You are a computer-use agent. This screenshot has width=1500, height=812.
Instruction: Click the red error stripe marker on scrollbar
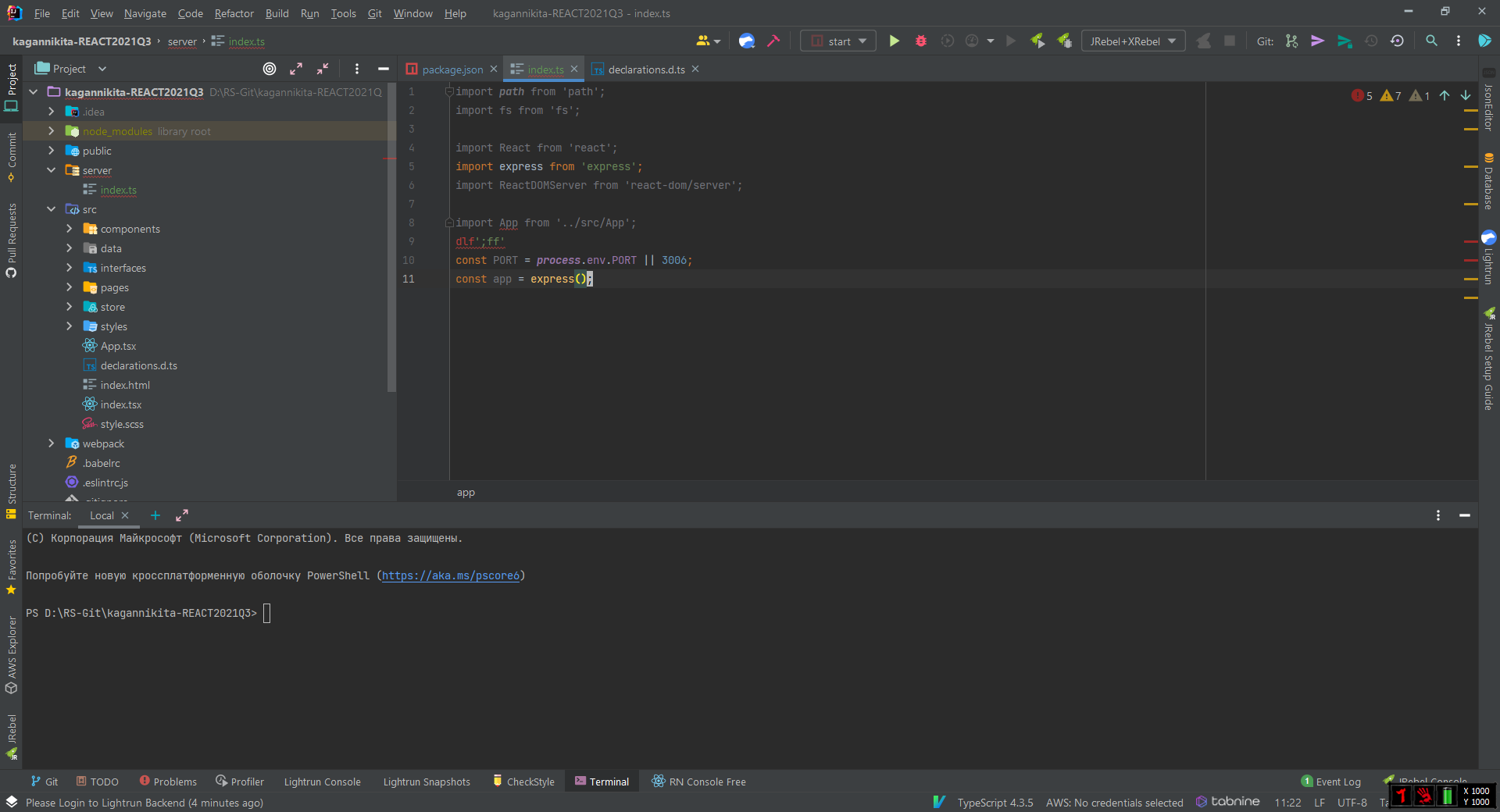point(1470,242)
